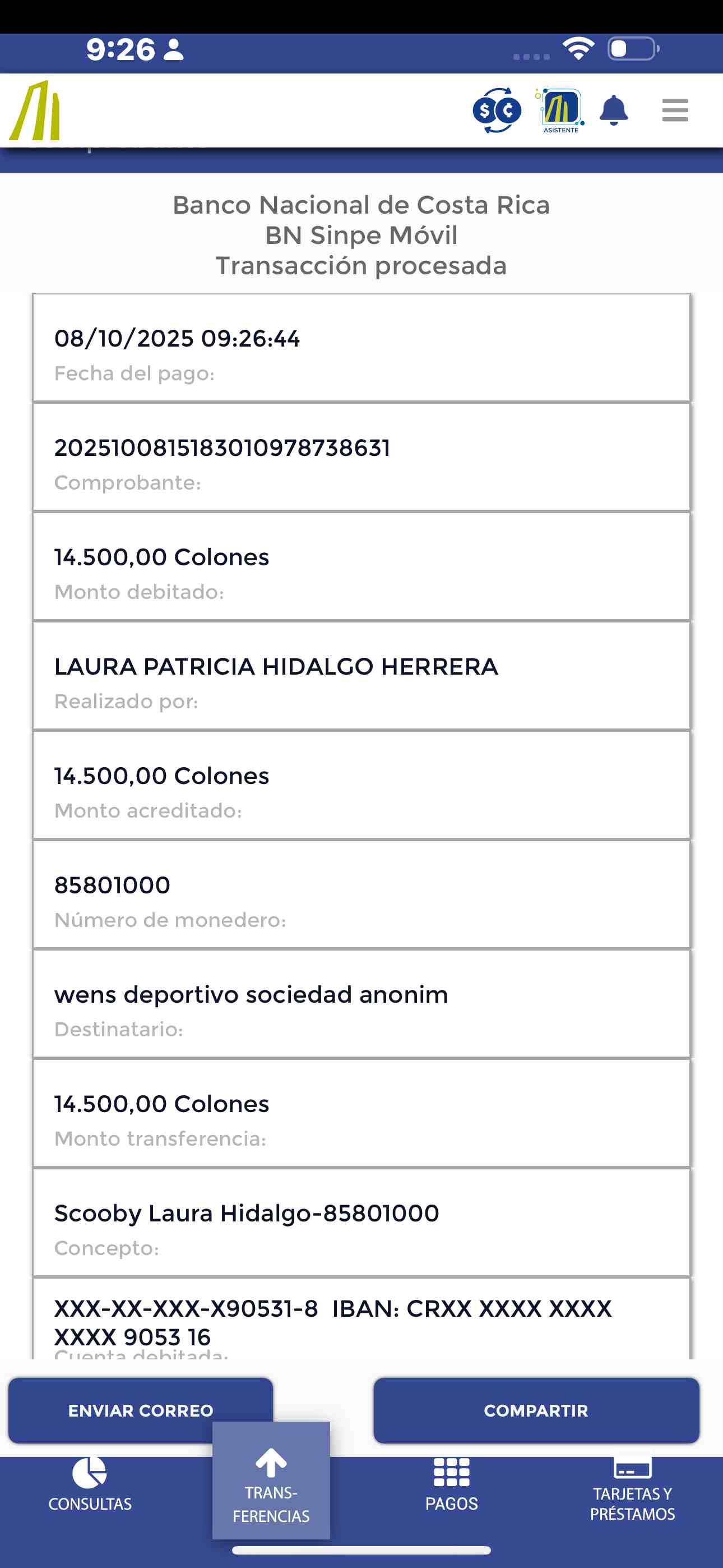Tap the Banco Nacional logo
723x1568 pixels.
tap(35, 111)
